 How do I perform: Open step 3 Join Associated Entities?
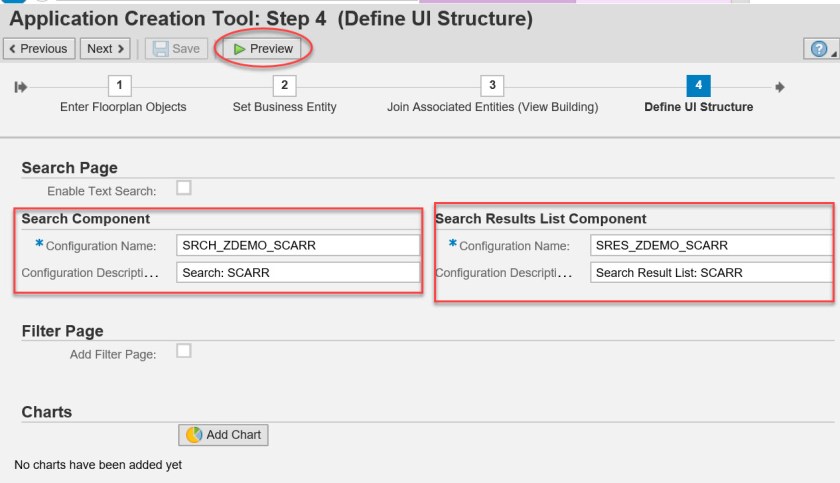click(x=492, y=87)
